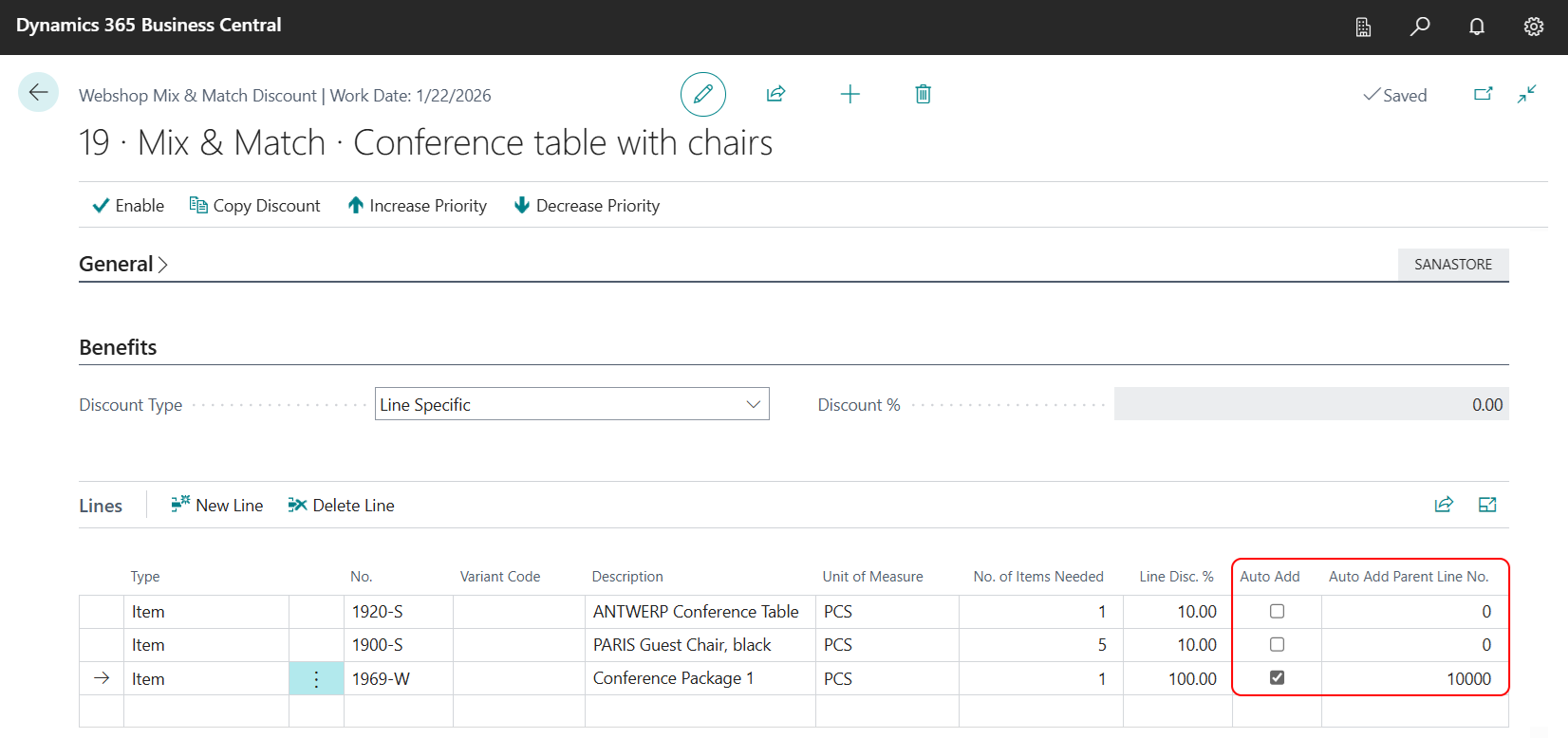
Task: Add a New Line
Action: pos(216,506)
